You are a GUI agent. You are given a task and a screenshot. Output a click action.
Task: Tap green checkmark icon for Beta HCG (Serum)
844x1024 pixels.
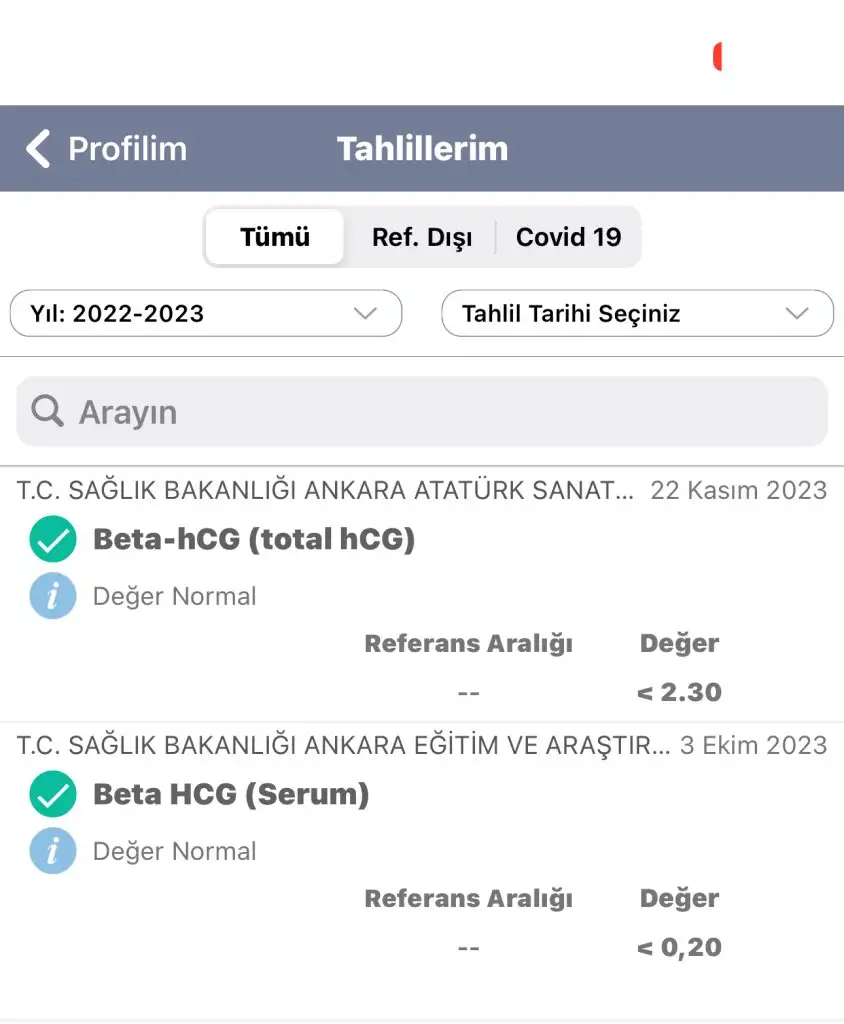click(x=53, y=795)
